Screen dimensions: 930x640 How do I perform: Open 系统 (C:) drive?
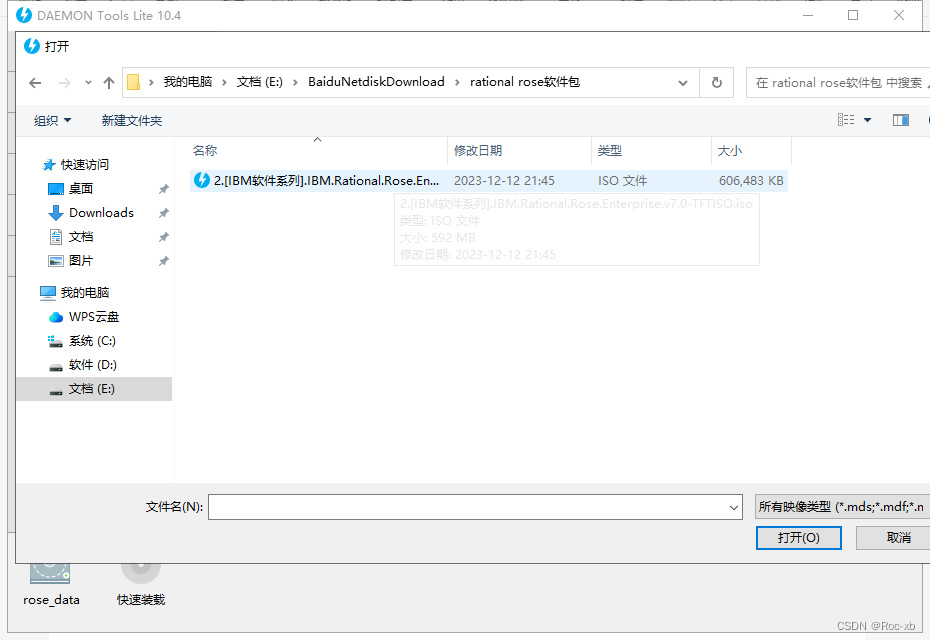[92, 340]
